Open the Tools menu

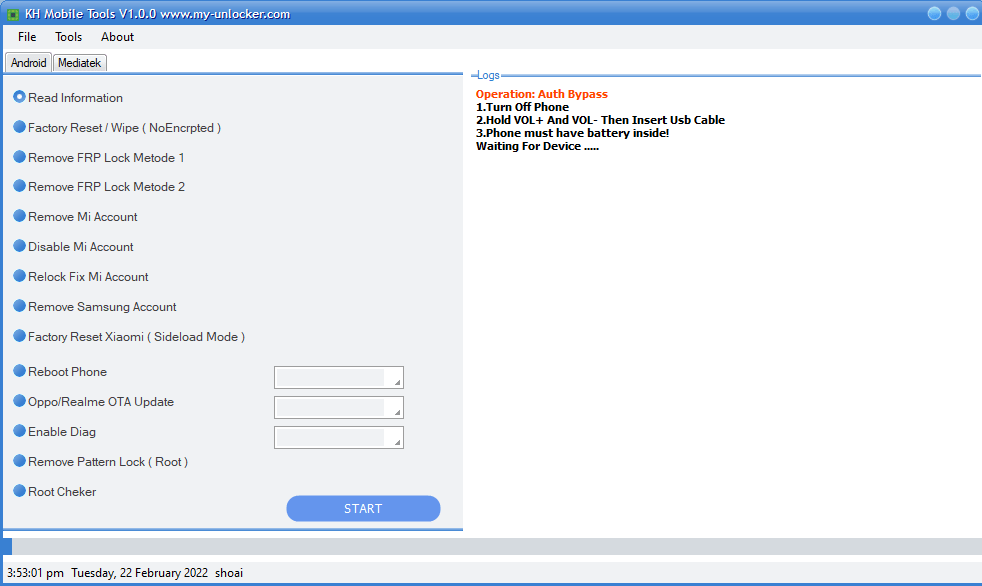[x=68, y=37]
